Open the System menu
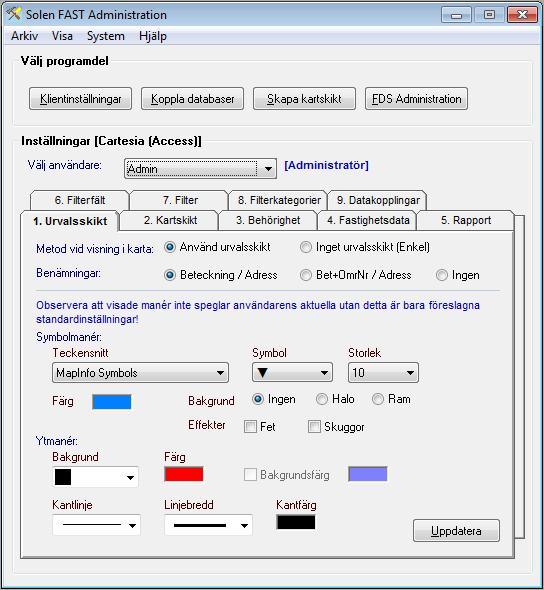The width and height of the screenshot is (544, 590). pyautogui.click(x=106, y=36)
